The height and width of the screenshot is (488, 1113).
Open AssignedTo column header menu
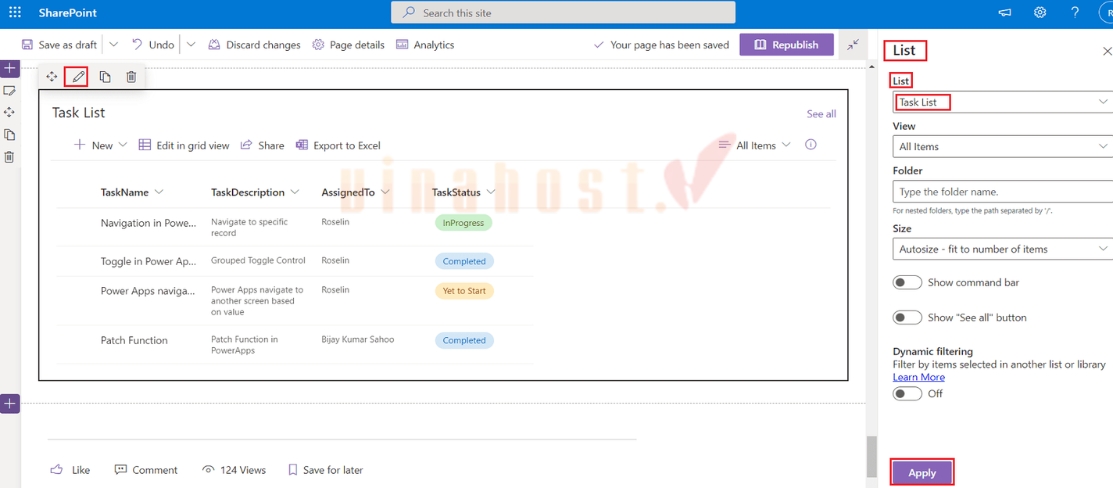pyautogui.click(x=356, y=193)
